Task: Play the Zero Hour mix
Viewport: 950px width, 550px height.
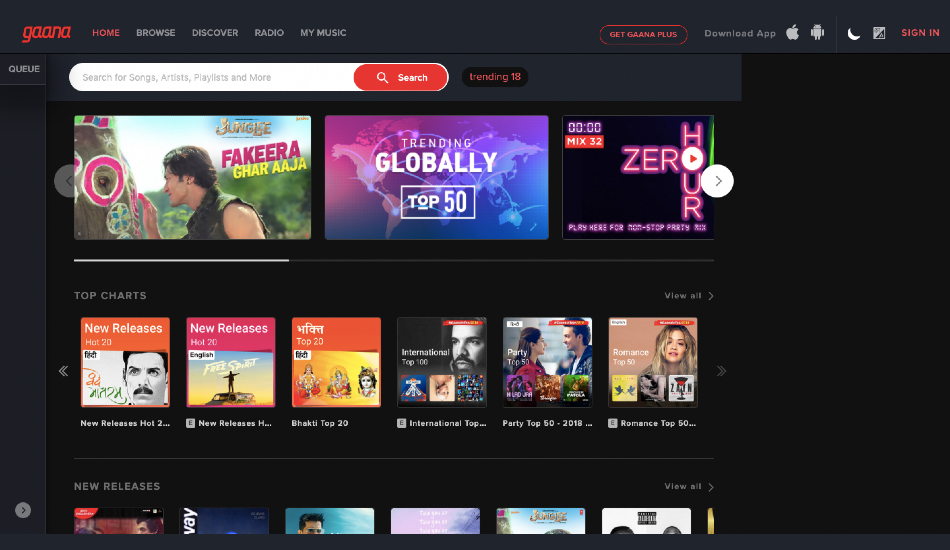Action: tap(693, 159)
